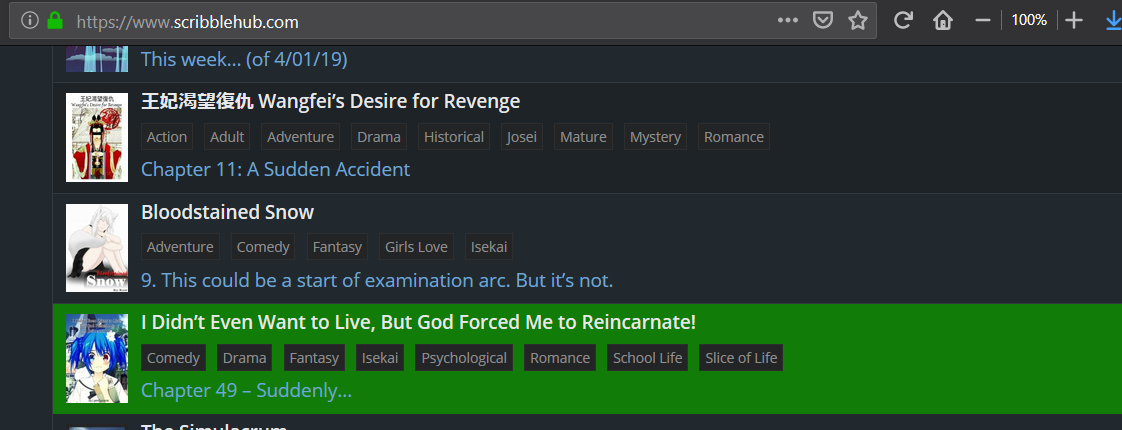Screen dimensions: 1122x430
Task: Zoom in with the plus button
Action: (x=1074, y=21)
